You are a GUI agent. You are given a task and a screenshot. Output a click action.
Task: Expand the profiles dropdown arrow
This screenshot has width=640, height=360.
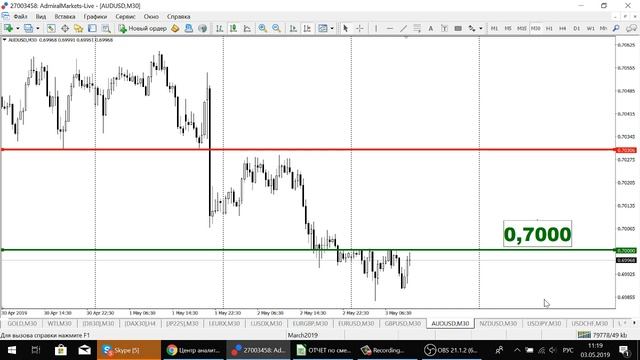coord(38,29)
